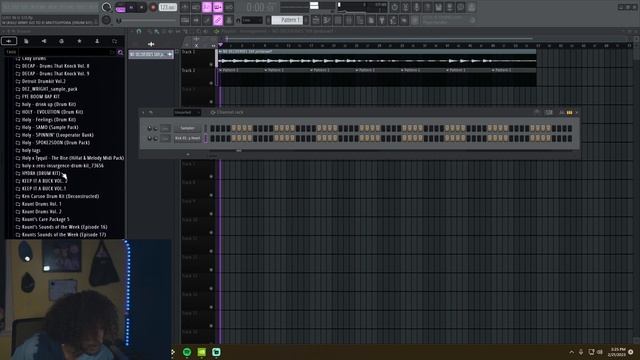The image size is (640, 360).
Task: Select the browser document tab icon
Action: 26,41
